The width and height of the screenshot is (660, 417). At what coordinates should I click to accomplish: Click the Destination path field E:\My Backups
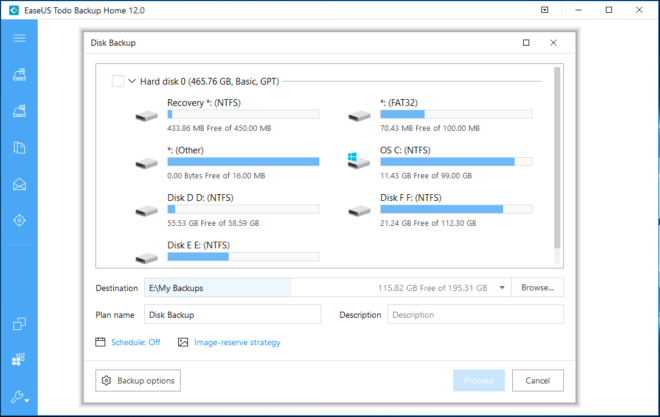(x=327, y=288)
